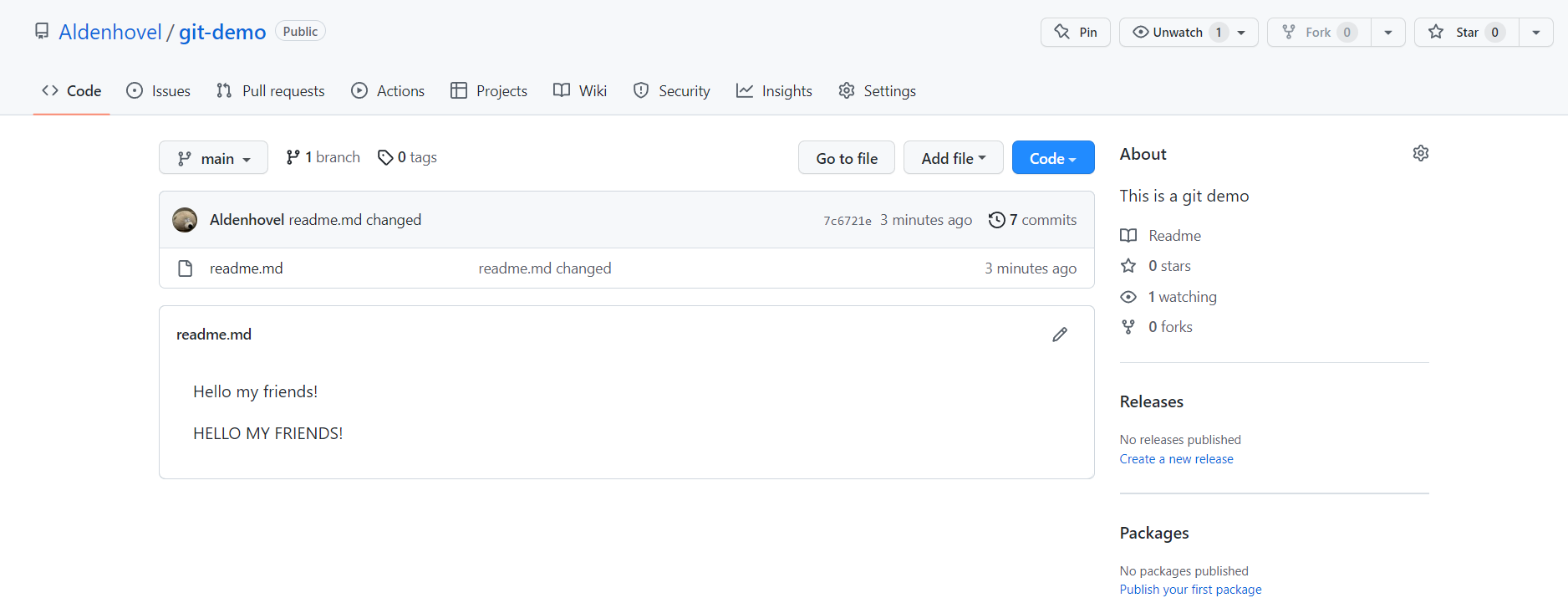Screen dimensions: 1568x598
Task: Click the Aldenhovel avatar in commit row
Action: (x=185, y=220)
